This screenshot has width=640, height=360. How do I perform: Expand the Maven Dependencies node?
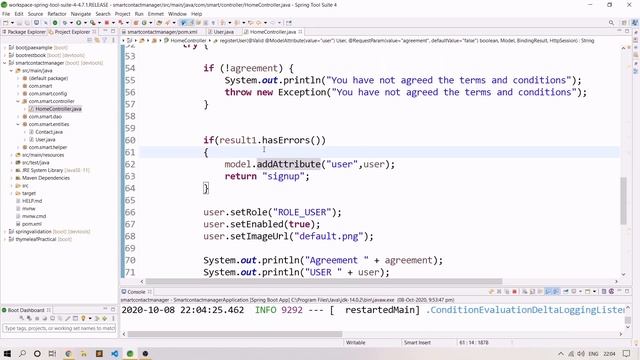(11, 178)
